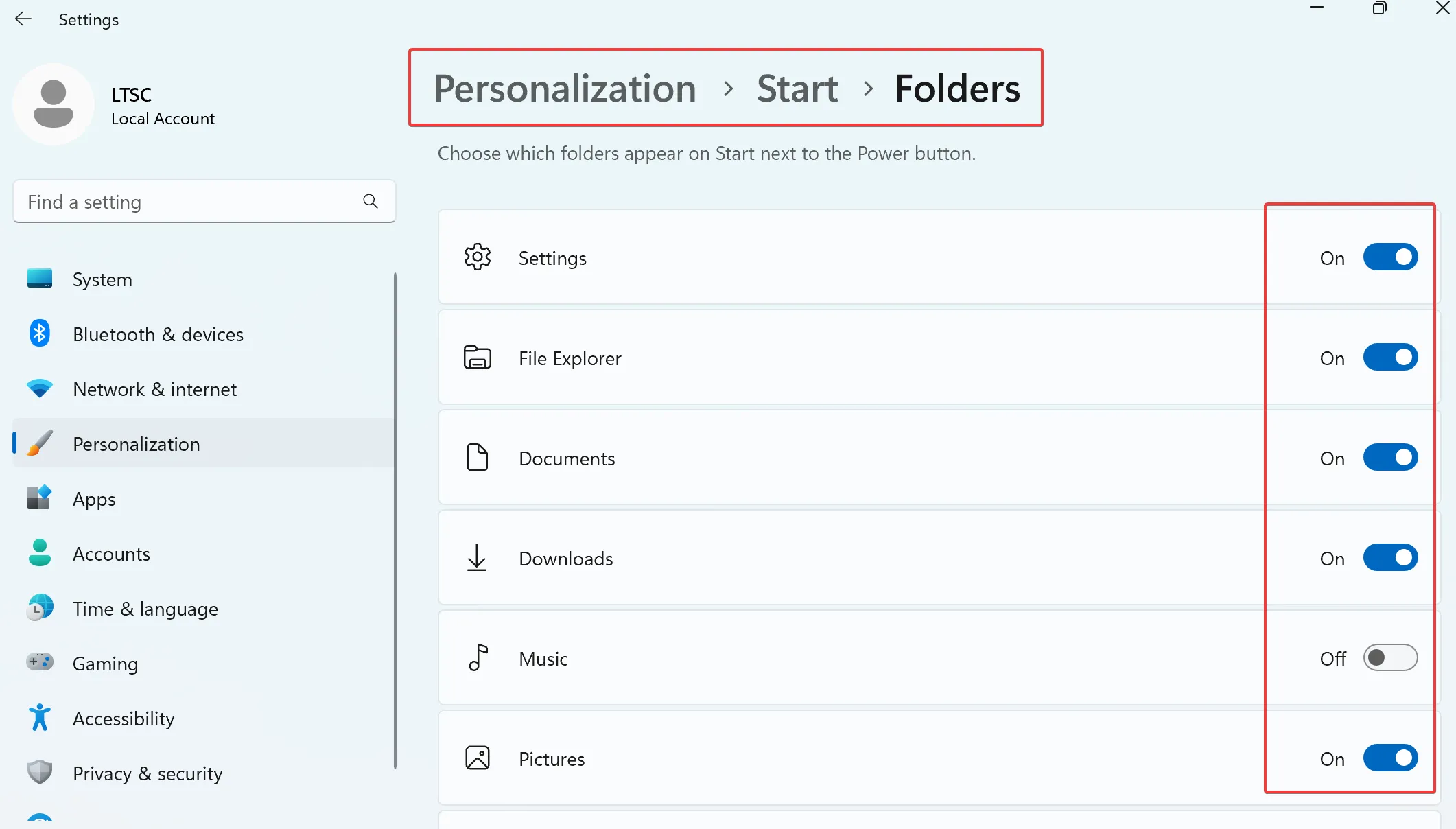Open the System settings icon in sidebar

[39, 279]
